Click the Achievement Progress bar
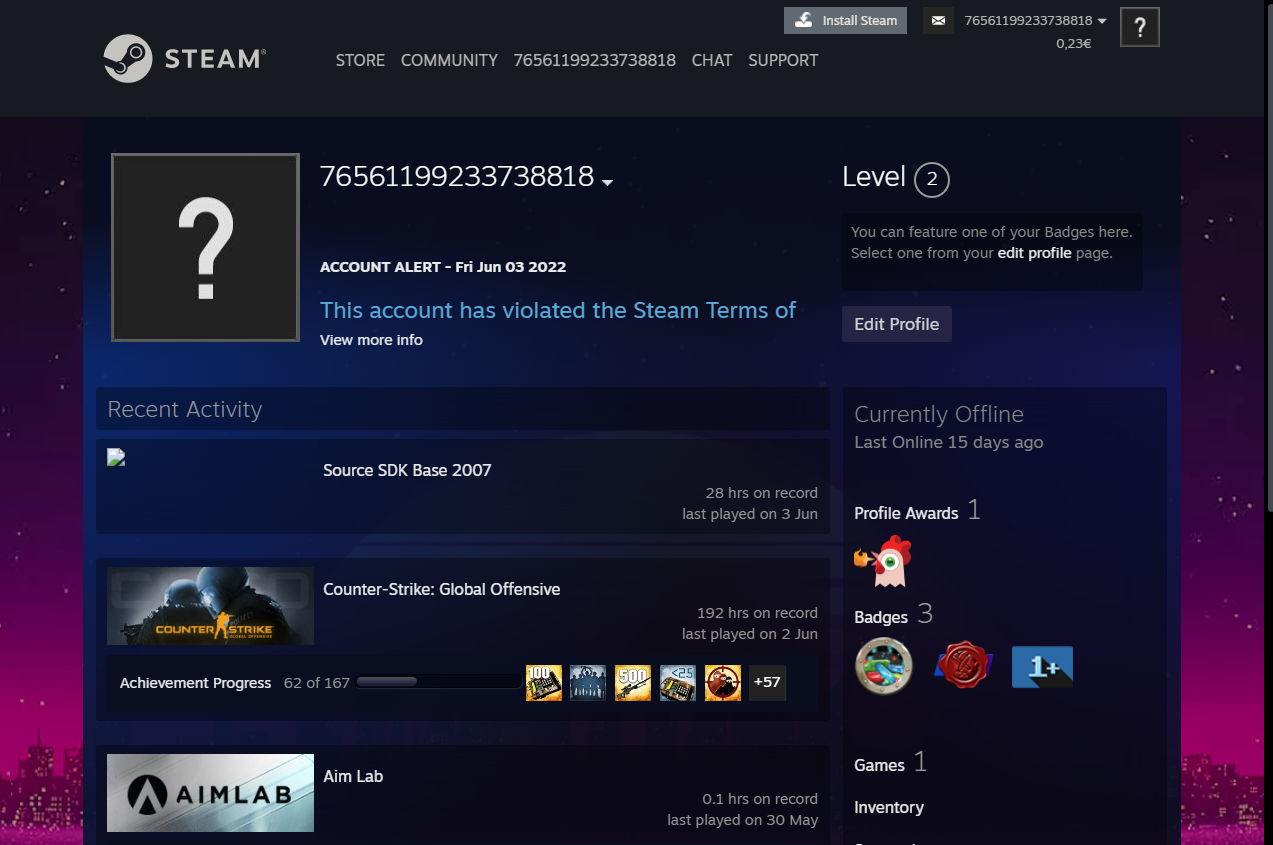 pyautogui.click(x=438, y=682)
